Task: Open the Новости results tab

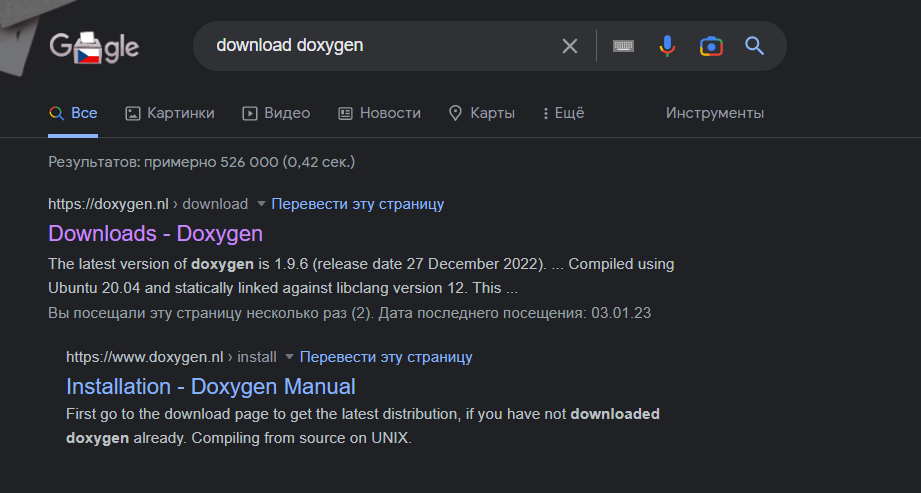Action: point(379,113)
